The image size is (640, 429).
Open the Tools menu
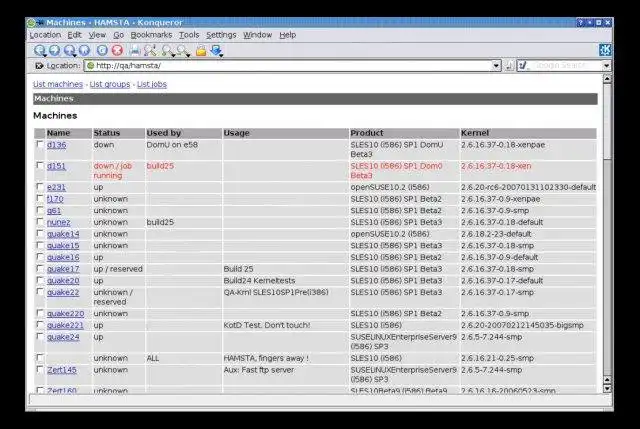tap(189, 35)
